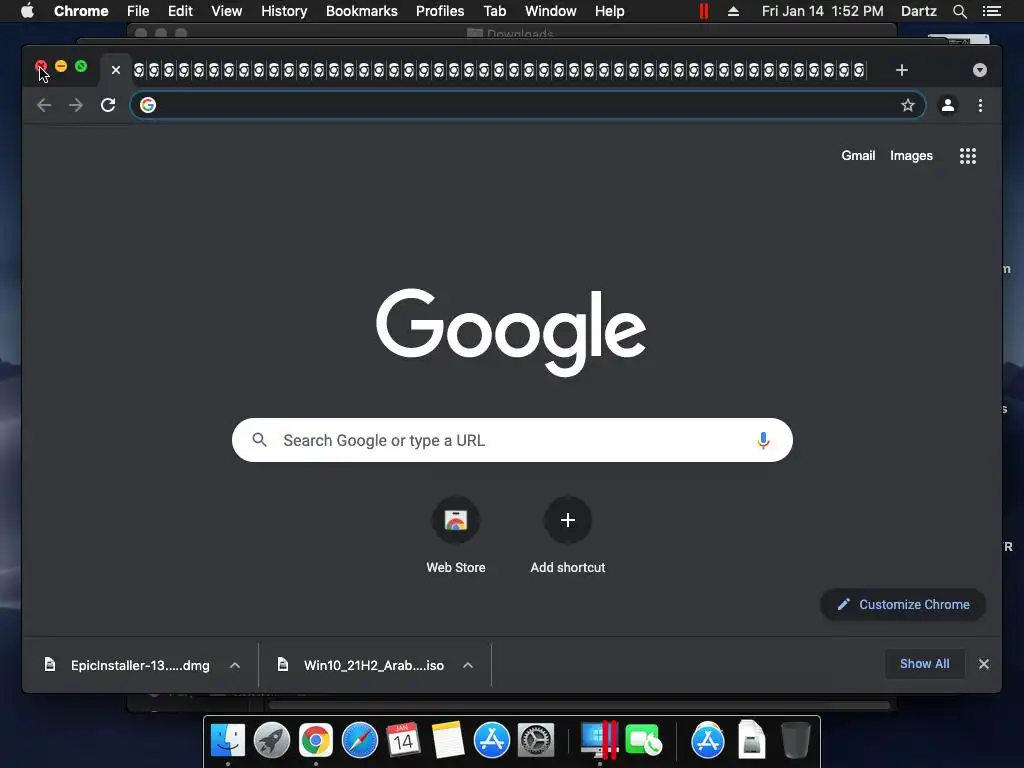Show all downloads
This screenshot has width=1024, height=768.
pos(925,664)
